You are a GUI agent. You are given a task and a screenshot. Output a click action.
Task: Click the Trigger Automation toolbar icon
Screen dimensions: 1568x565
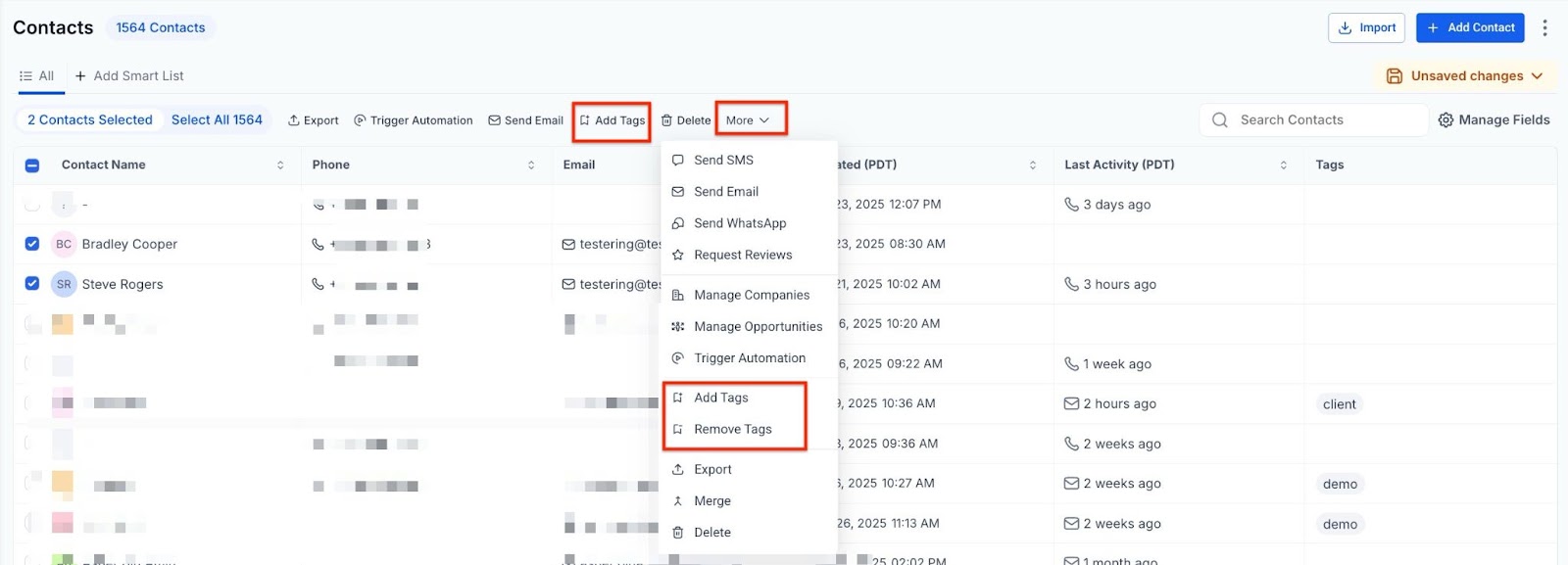(x=360, y=120)
